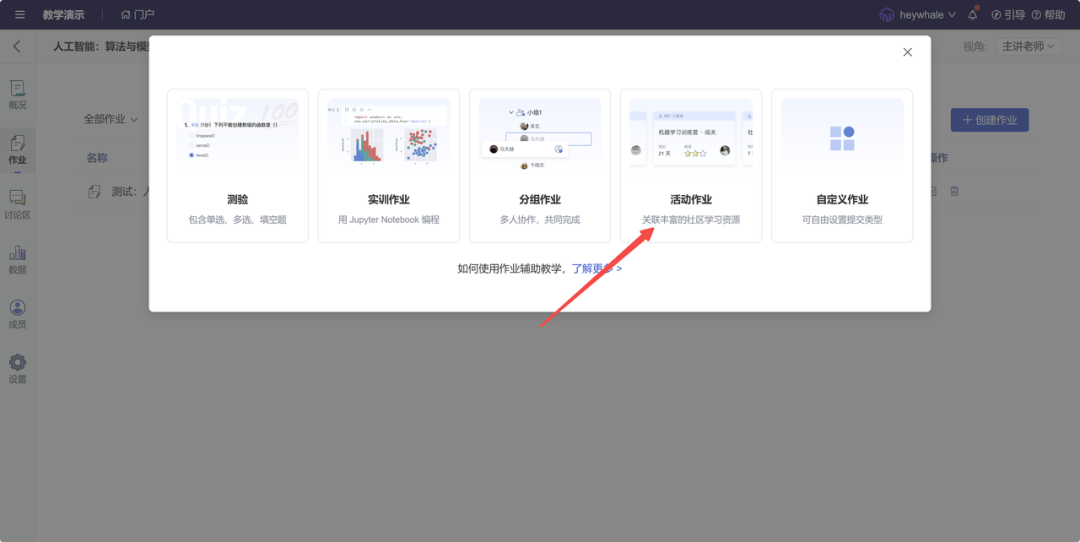The image size is (1080, 542).
Task: Select the 自定义作业 assignment card
Action: tap(842, 166)
